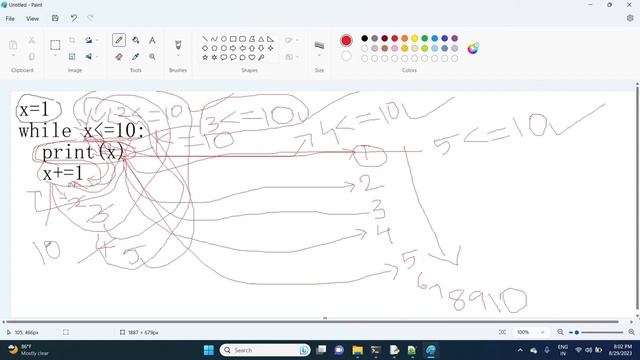Pick the Diamond shape
Screen dimensions: 640x360
[x=205, y=48]
